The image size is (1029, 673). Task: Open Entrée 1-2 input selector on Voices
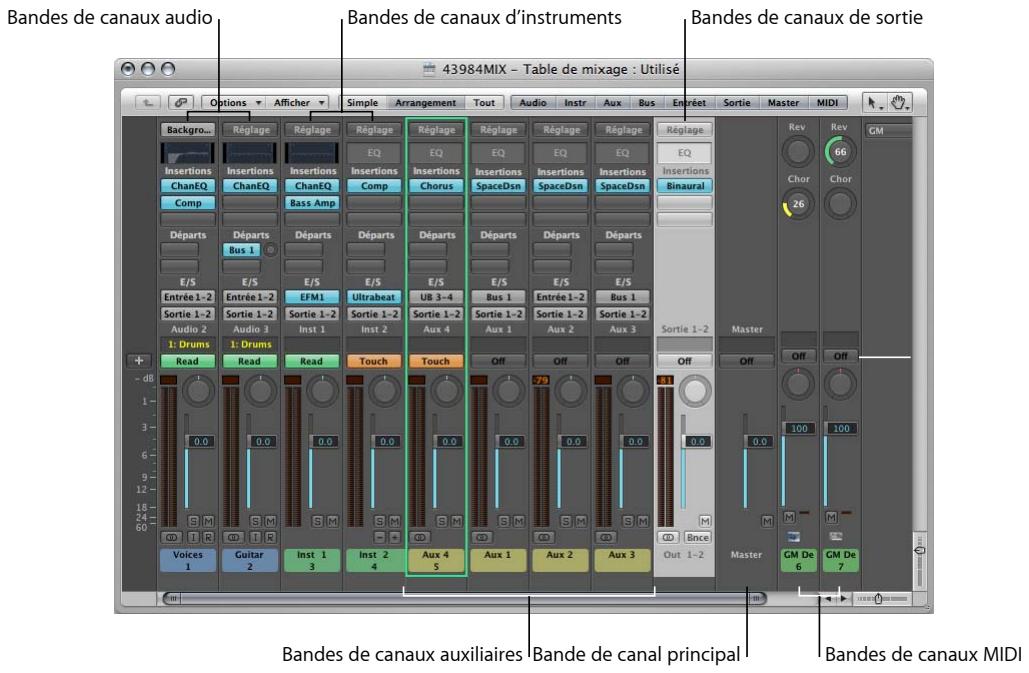pyautogui.click(x=188, y=297)
